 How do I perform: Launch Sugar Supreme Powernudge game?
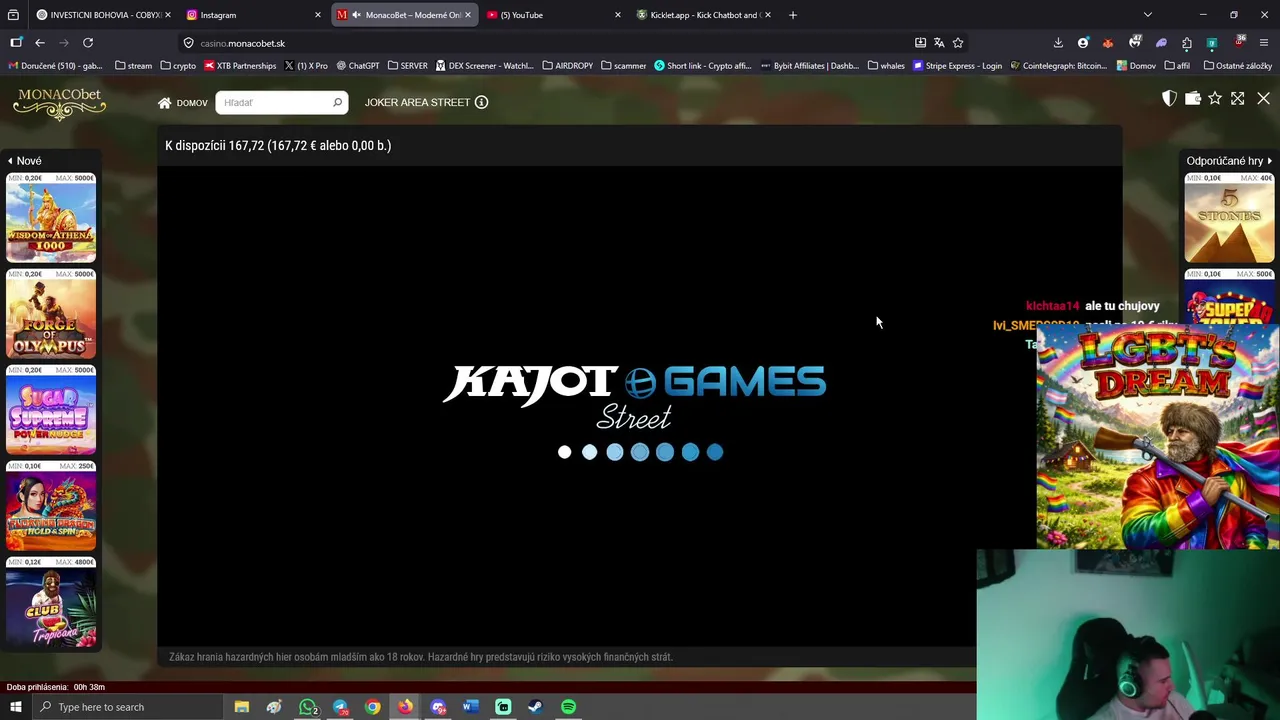pyautogui.click(x=51, y=410)
